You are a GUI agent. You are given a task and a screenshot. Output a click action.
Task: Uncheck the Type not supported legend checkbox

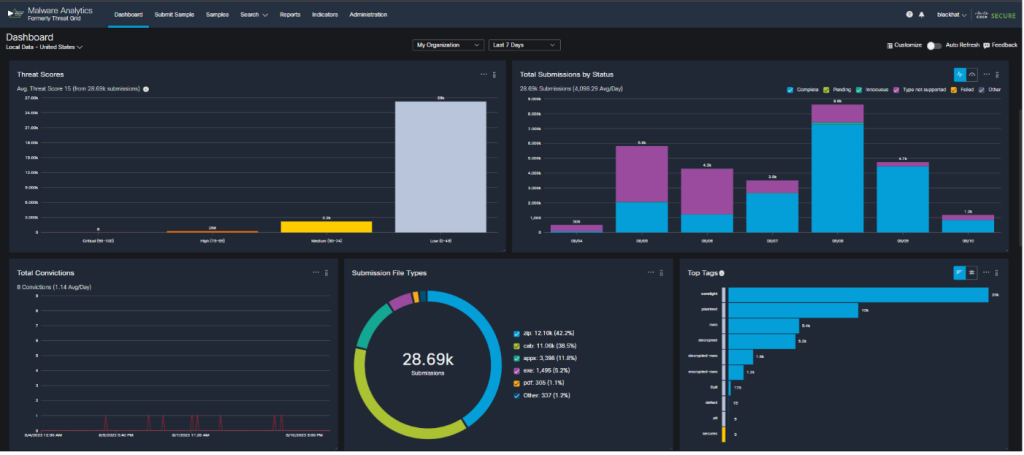[x=897, y=89]
